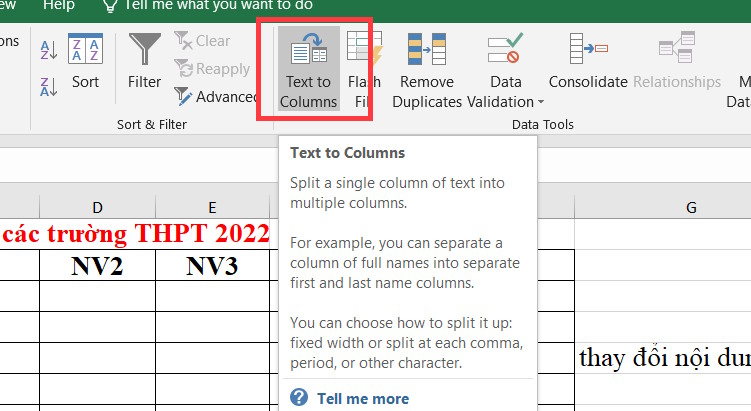Viewport: 751px width, 411px height.
Task: Sort ascending with A to Z icon
Action: point(49,49)
